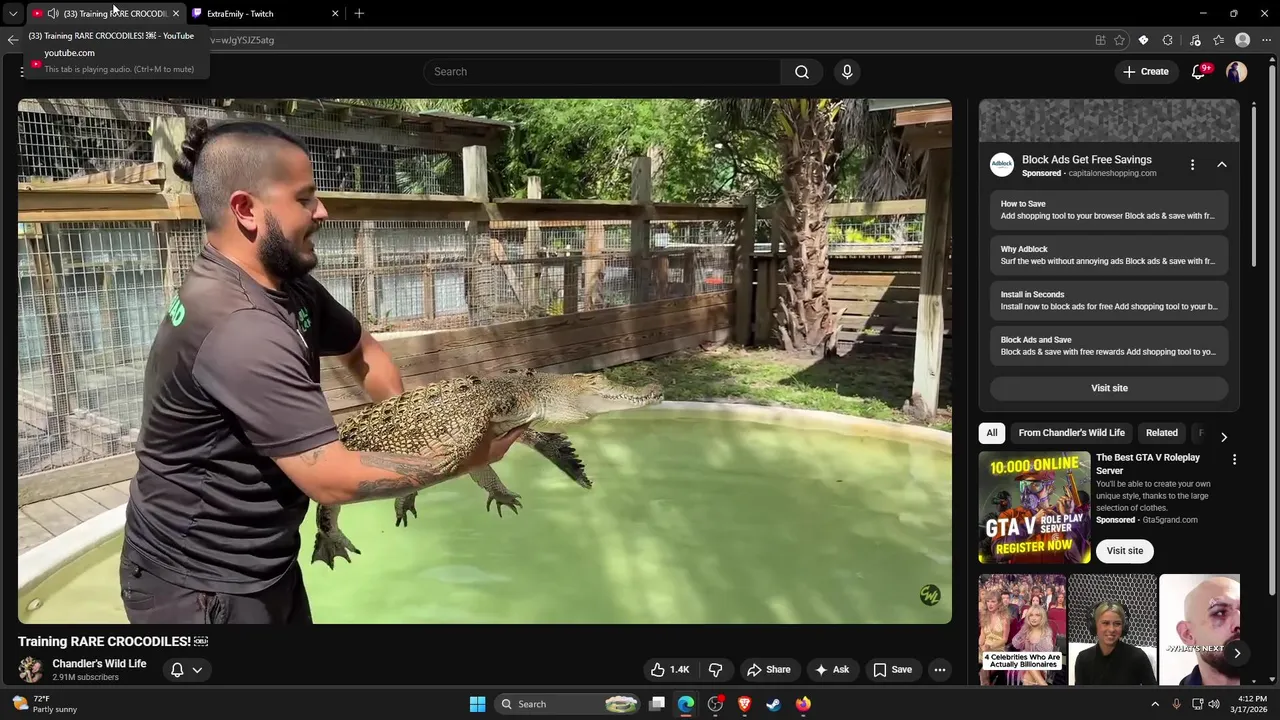Dislike the crocodile video
This screenshot has height=720, width=1280.
pyautogui.click(x=716, y=670)
